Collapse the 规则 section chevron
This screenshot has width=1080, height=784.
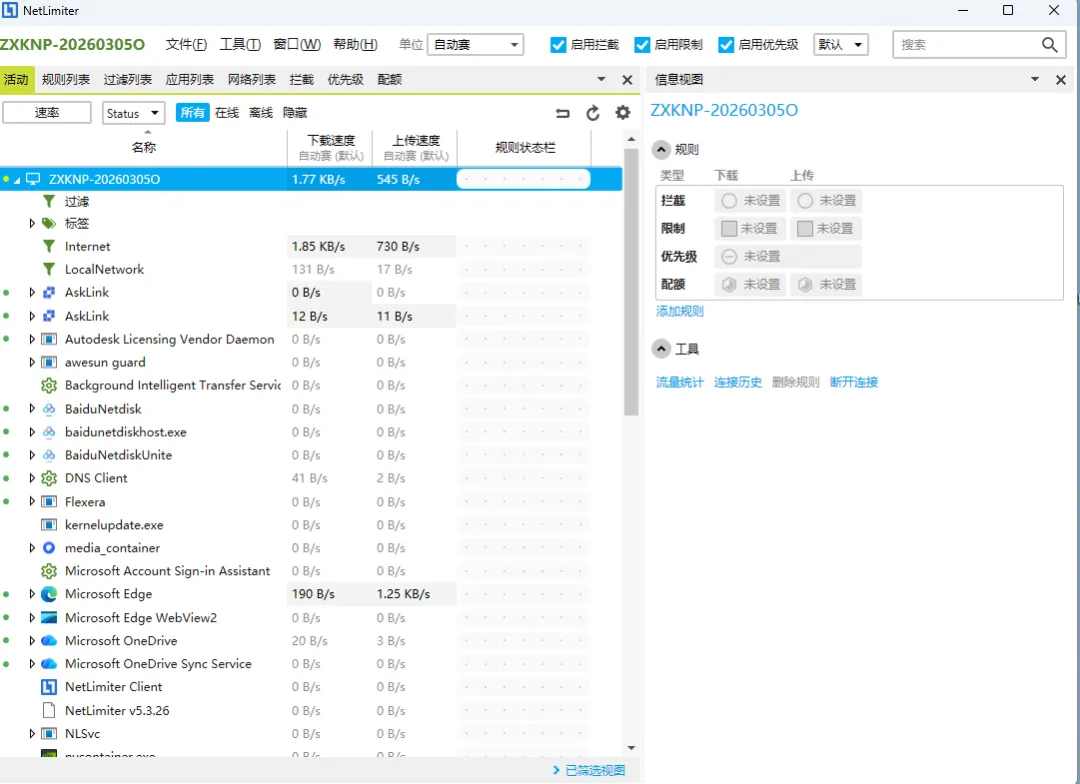pyautogui.click(x=661, y=149)
